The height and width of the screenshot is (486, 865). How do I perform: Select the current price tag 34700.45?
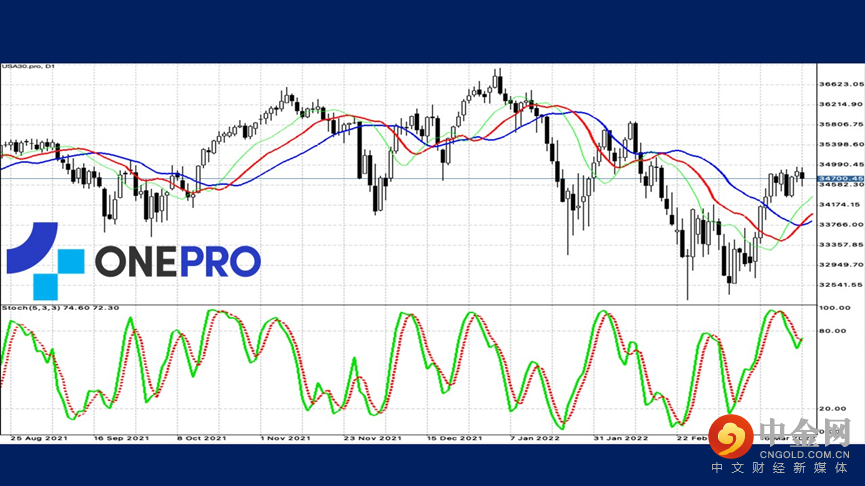[841, 179]
